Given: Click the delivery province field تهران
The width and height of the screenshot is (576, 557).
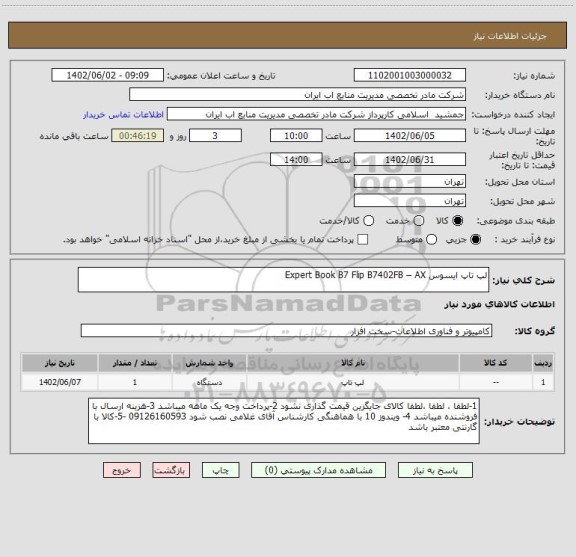Looking at the screenshot, I should point(410,182).
